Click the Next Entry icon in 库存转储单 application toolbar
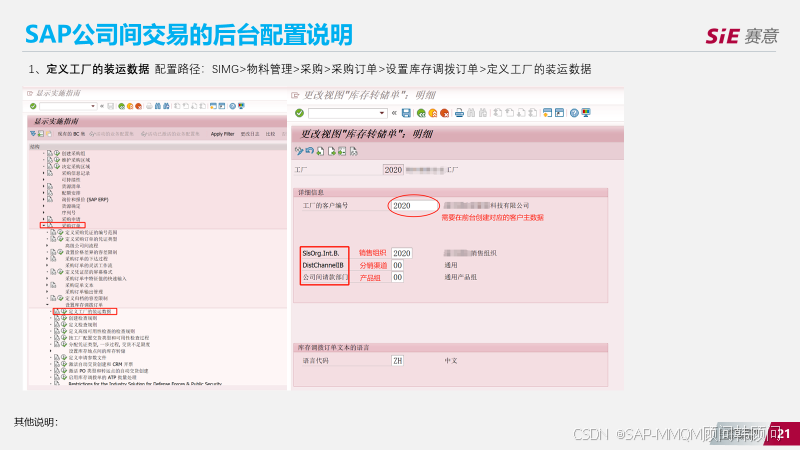 [332, 151]
